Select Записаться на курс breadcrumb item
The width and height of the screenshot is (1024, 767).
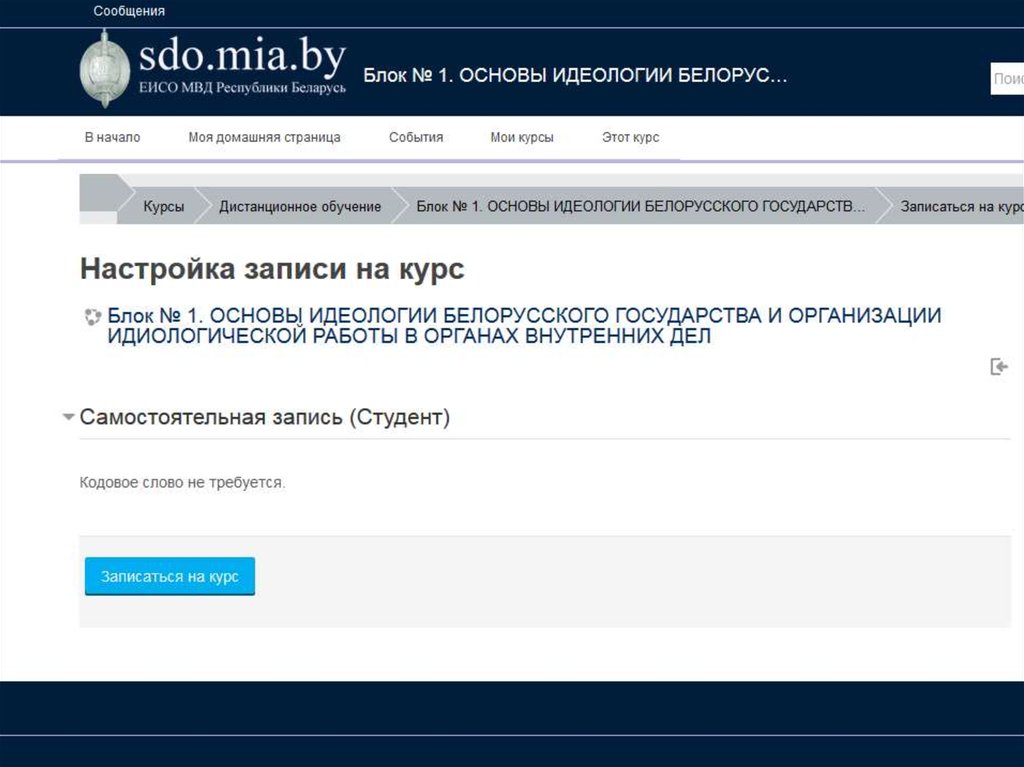(x=961, y=207)
